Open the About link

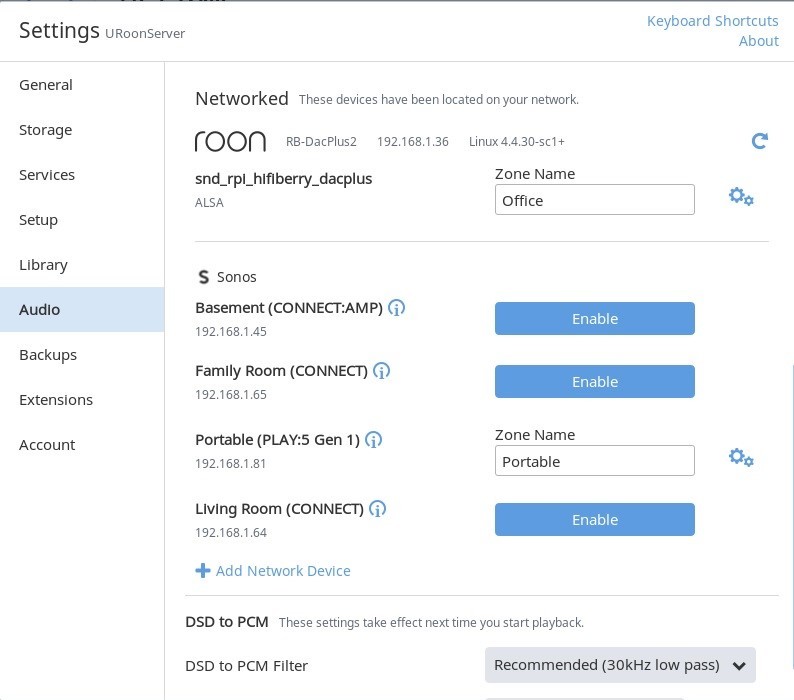point(759,41)
